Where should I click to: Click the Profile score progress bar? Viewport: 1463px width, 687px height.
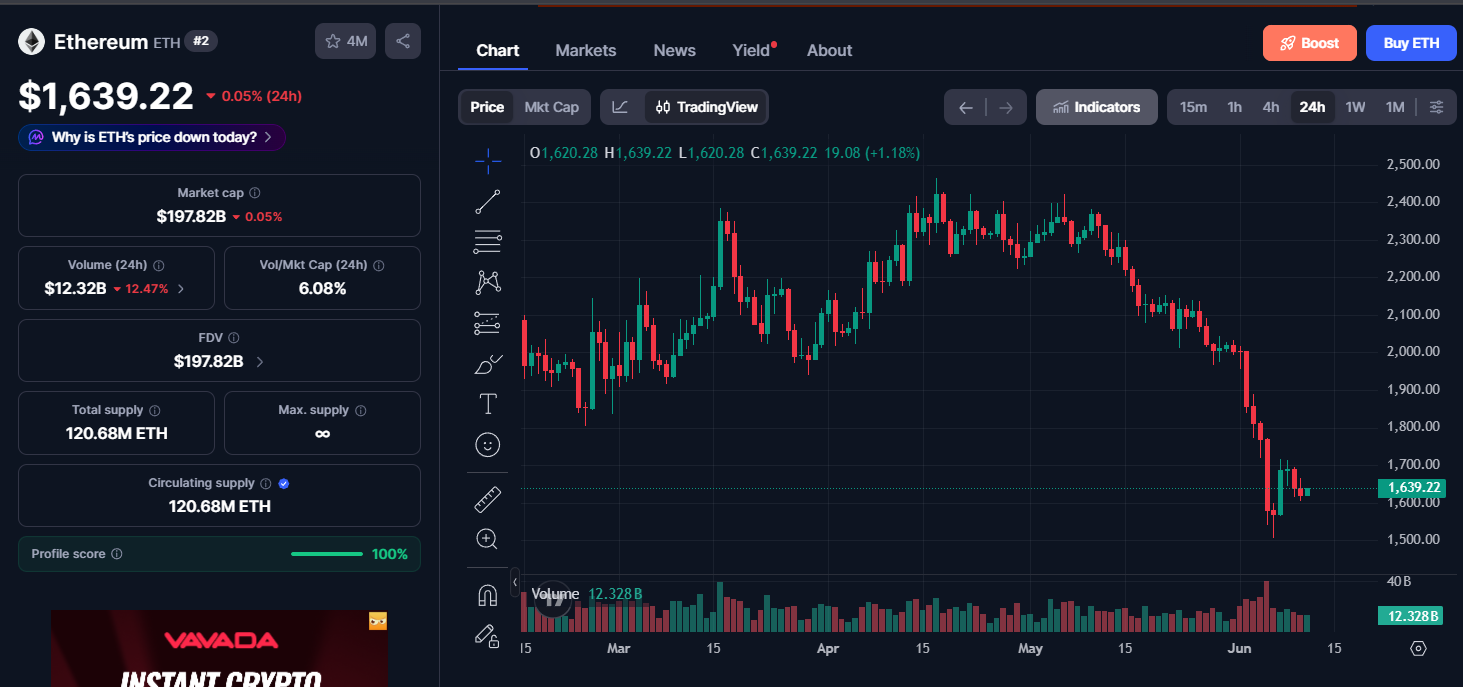(x=327, y=554)
